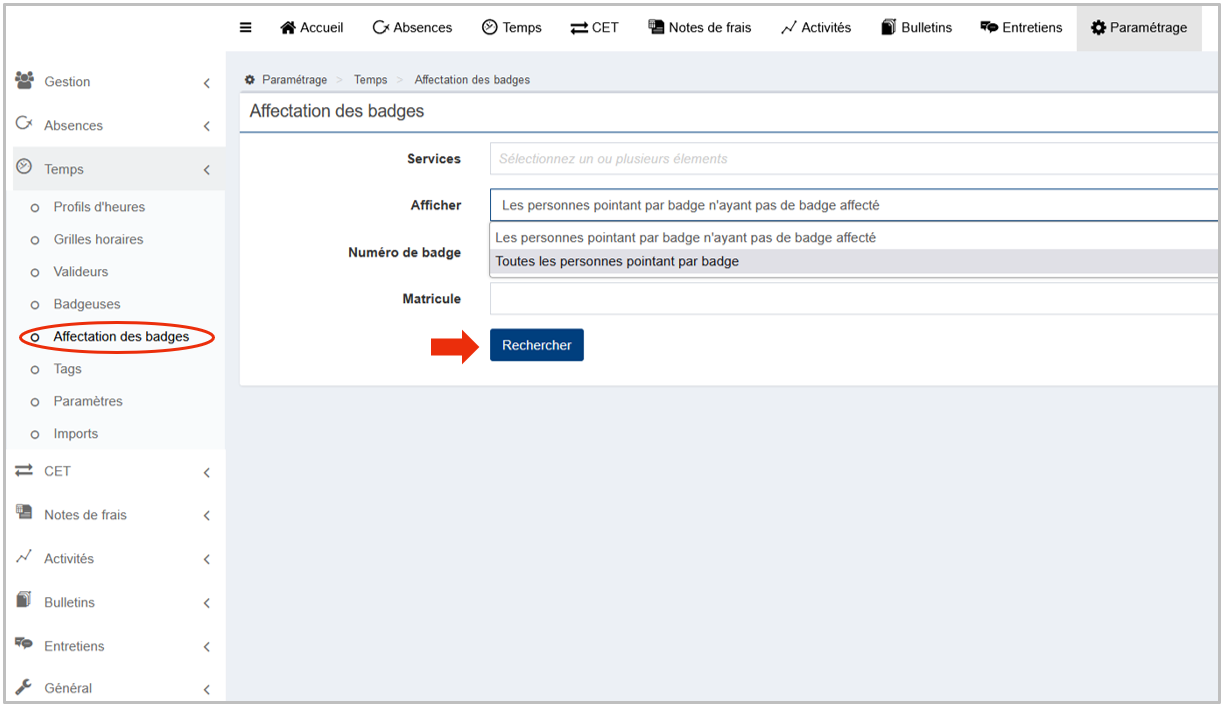Expand the Absences sidebar chevron
The width and height of the screenshot is (1222, 705).
tap(206, 126)
